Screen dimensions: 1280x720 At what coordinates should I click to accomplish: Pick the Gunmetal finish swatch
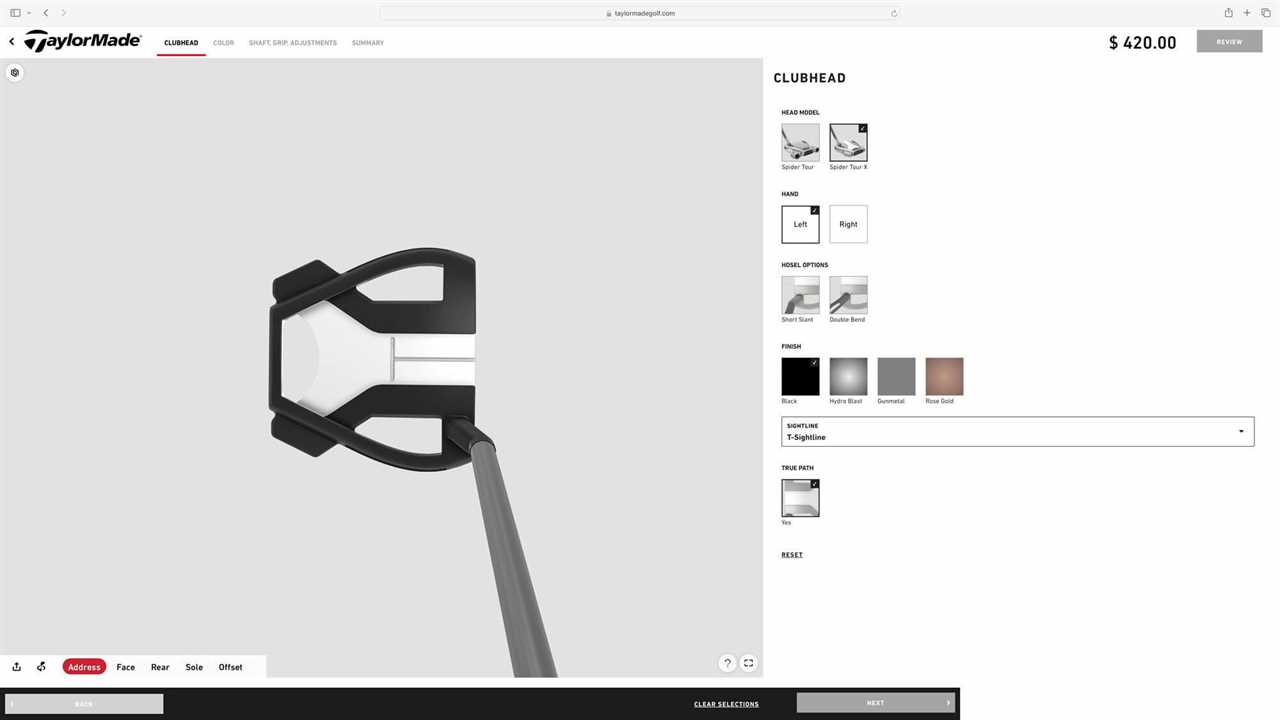click(x=896, y=377)
